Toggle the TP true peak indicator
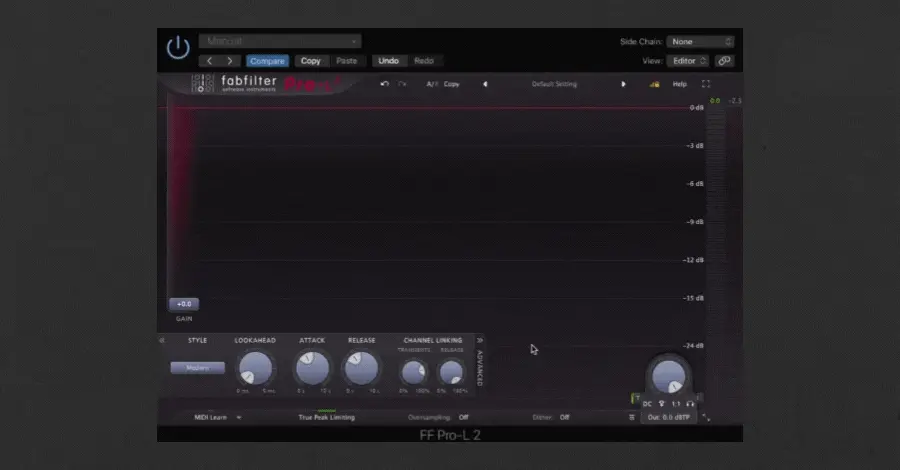Screen dimensions: 900x470 tap(636, 398)
